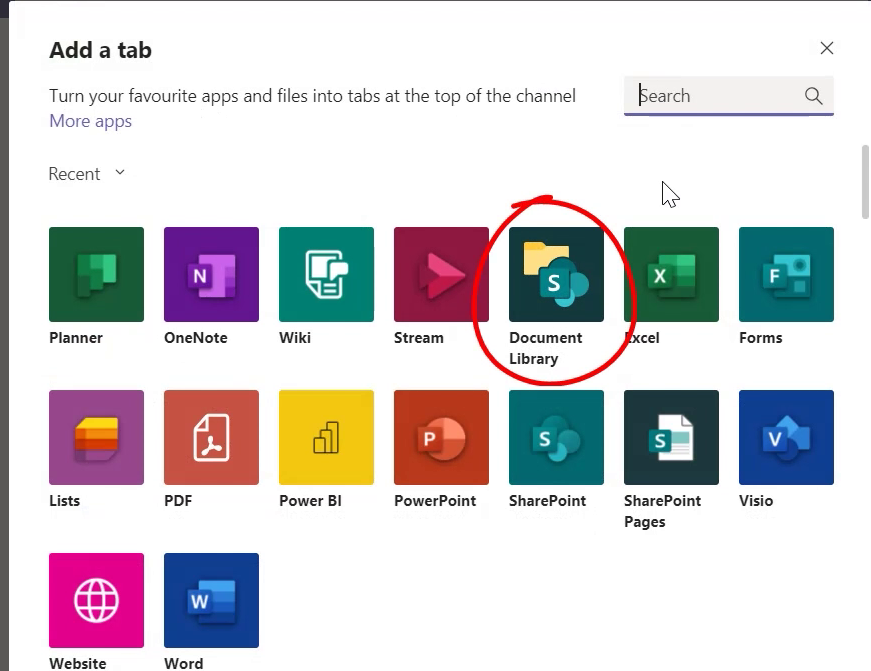Click the SharePoint Pages label text
Screen dimensions: 871x671
point(662,511)
